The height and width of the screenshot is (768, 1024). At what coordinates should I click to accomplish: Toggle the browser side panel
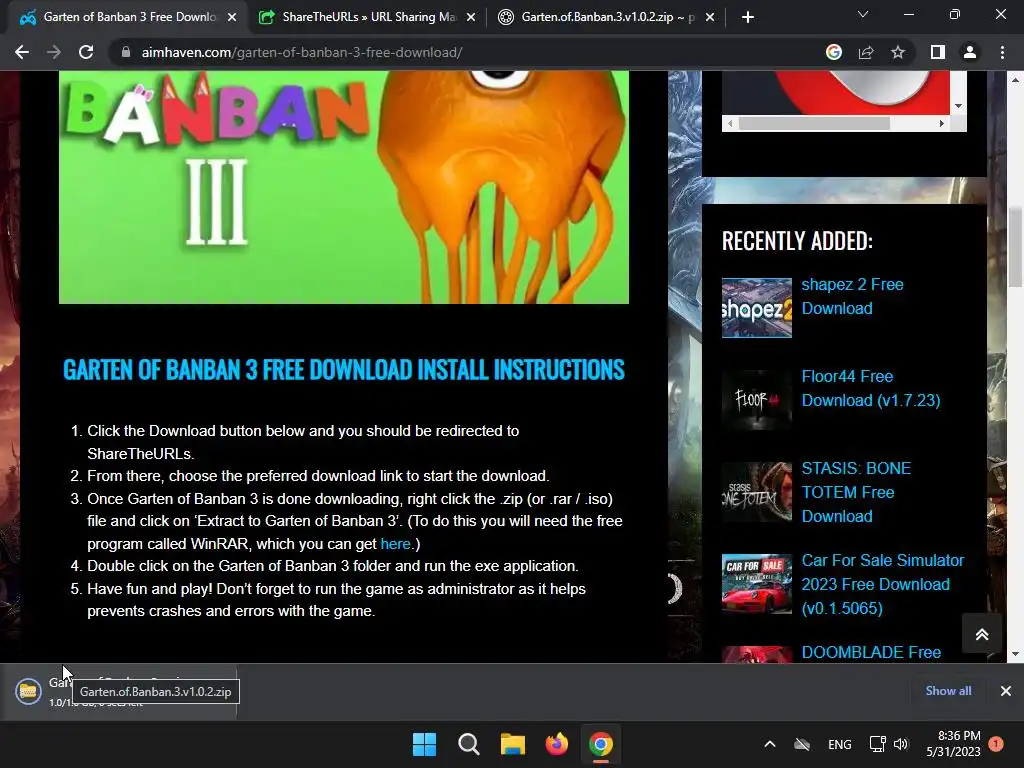[x=938, y=52]
